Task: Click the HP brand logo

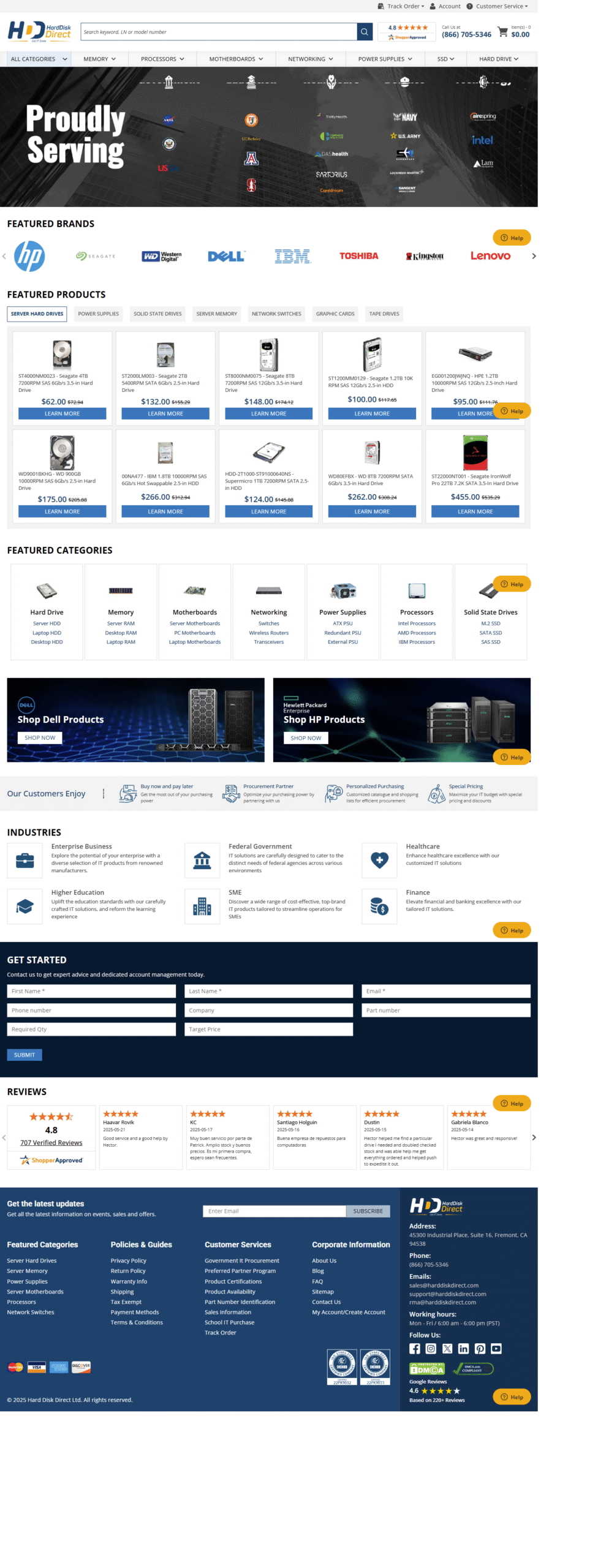Action: click(29, 256)
